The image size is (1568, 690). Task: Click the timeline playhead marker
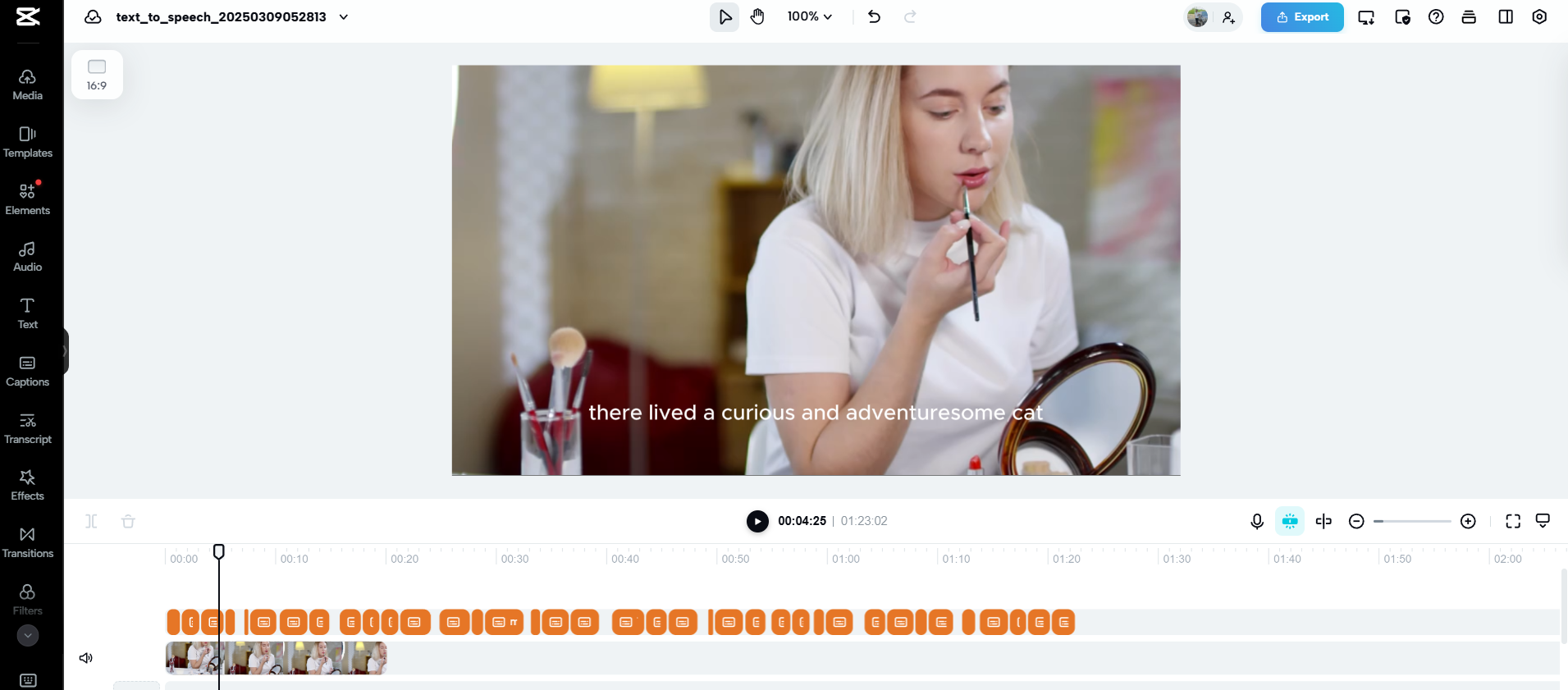219,551
